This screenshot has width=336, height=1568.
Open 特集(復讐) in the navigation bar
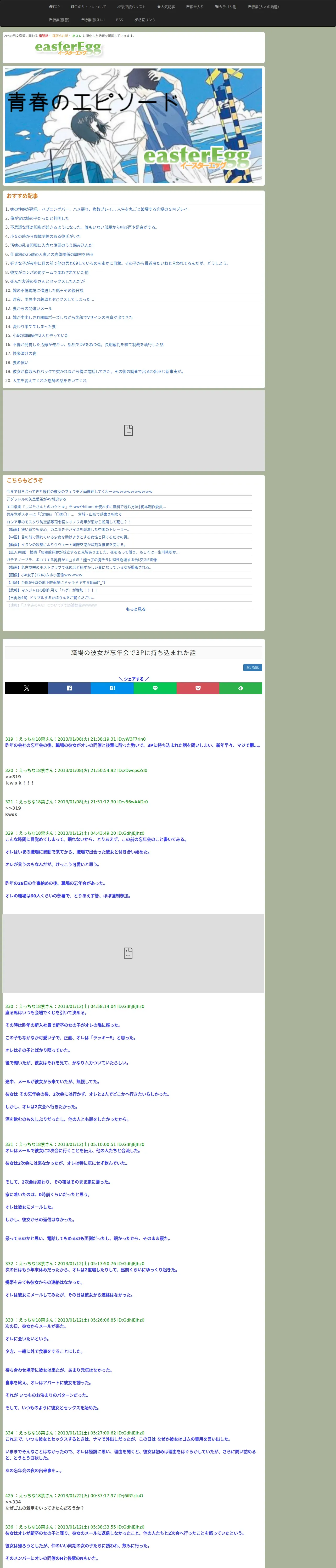(x=59, y=20)
